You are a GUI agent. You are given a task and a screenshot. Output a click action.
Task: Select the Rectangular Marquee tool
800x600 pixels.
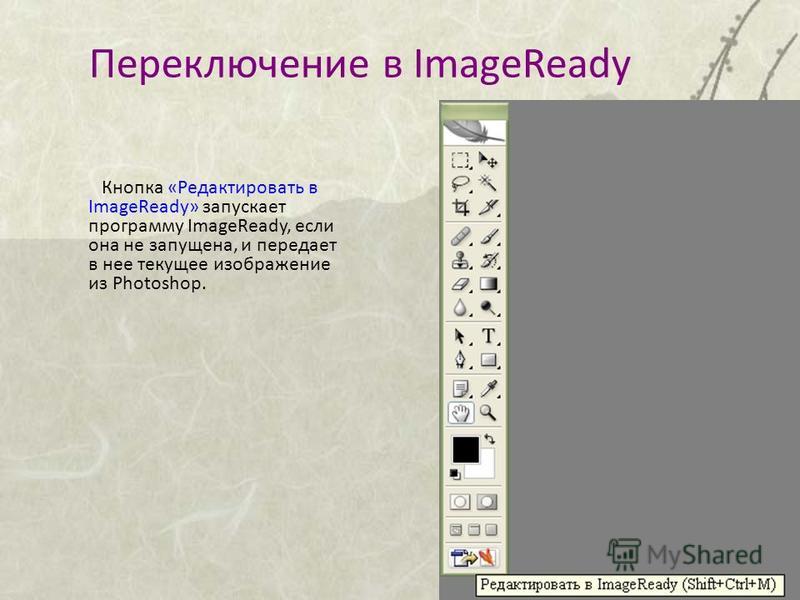[x=460, y=160]
